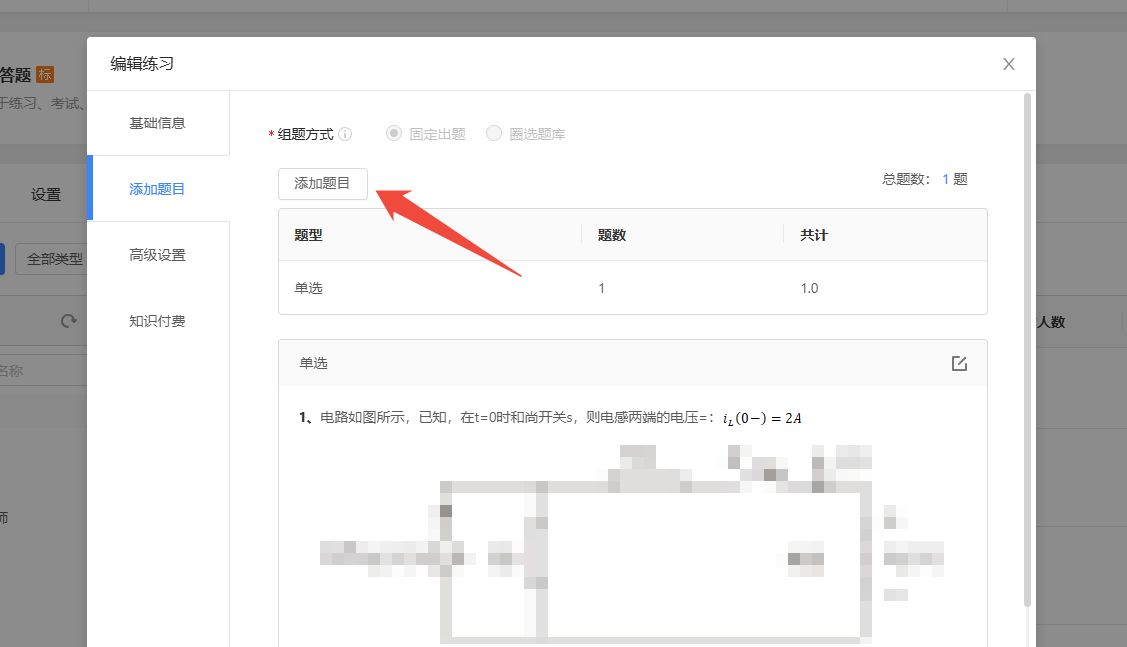Close the 编辑练习 dialog with X
Viewport: 1127px width, 647px height.
pos(1008,64)
